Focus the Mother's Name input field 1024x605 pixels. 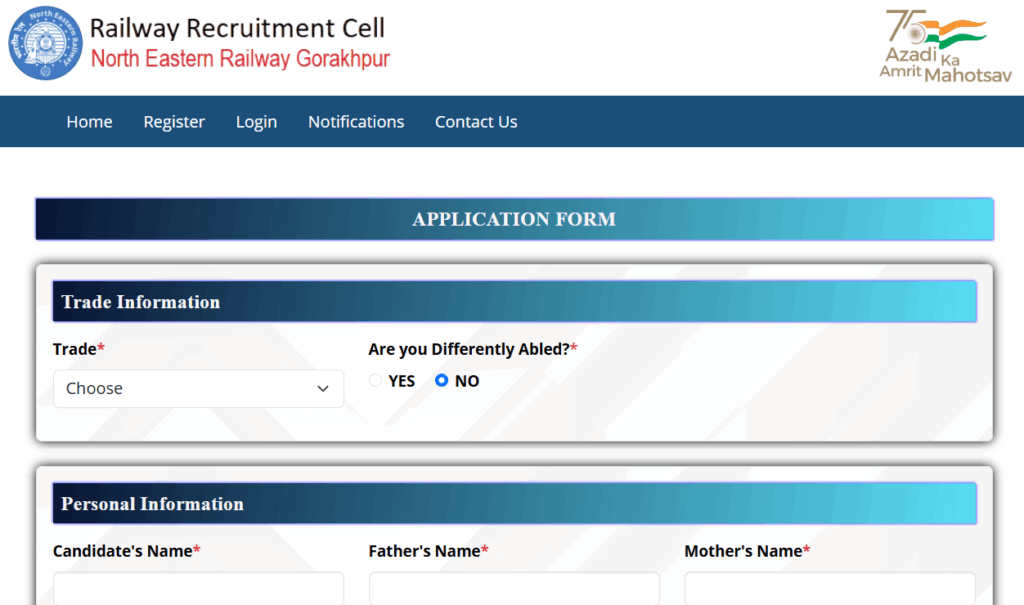point(829,589)
